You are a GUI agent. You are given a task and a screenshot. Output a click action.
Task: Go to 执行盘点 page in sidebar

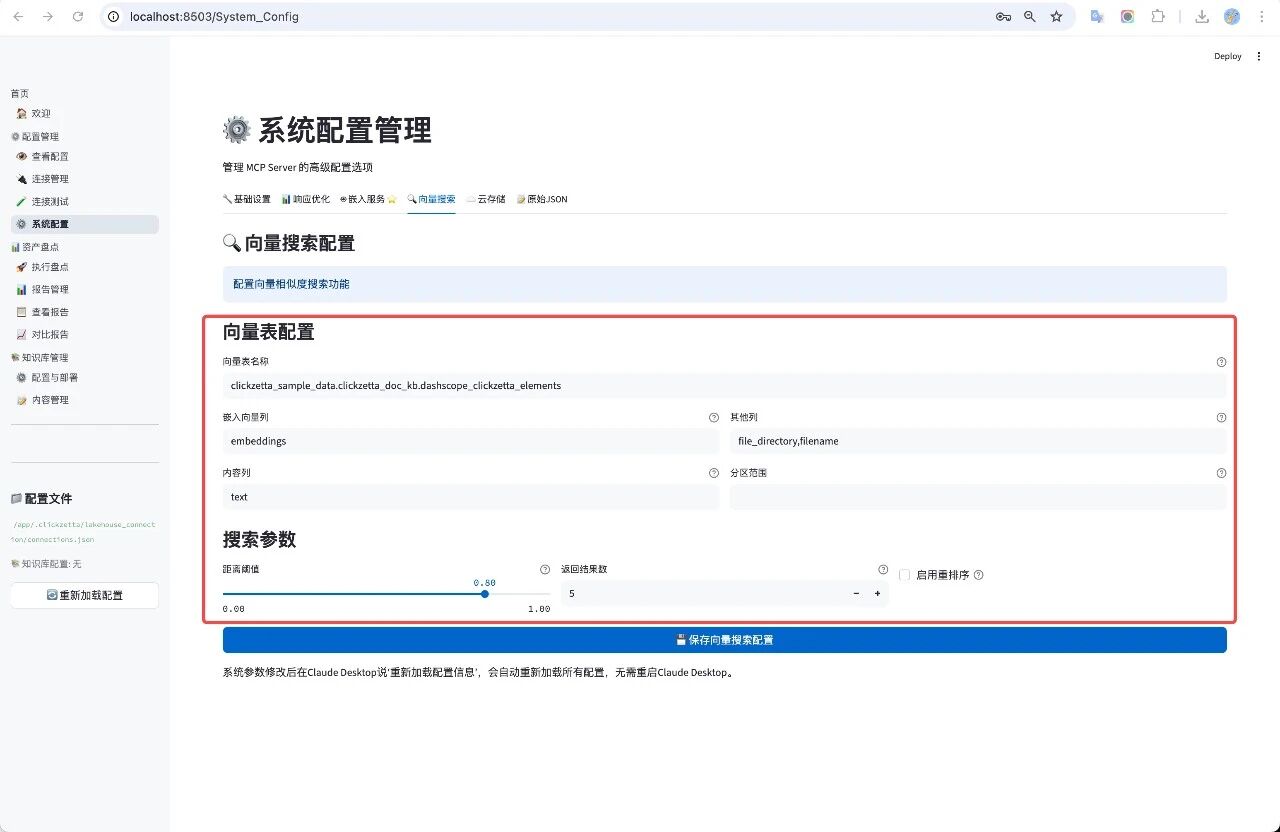pyautogui.click(x=50, y=267)
